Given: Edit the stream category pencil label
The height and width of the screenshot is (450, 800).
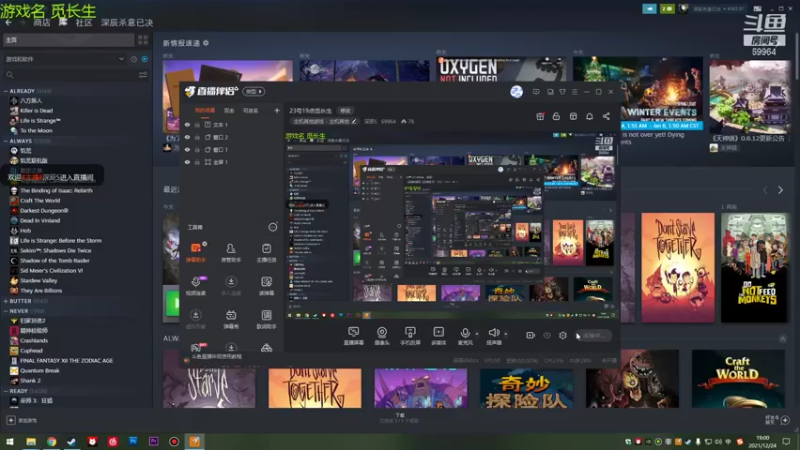Looking at the screenshot, I should 324,121.
